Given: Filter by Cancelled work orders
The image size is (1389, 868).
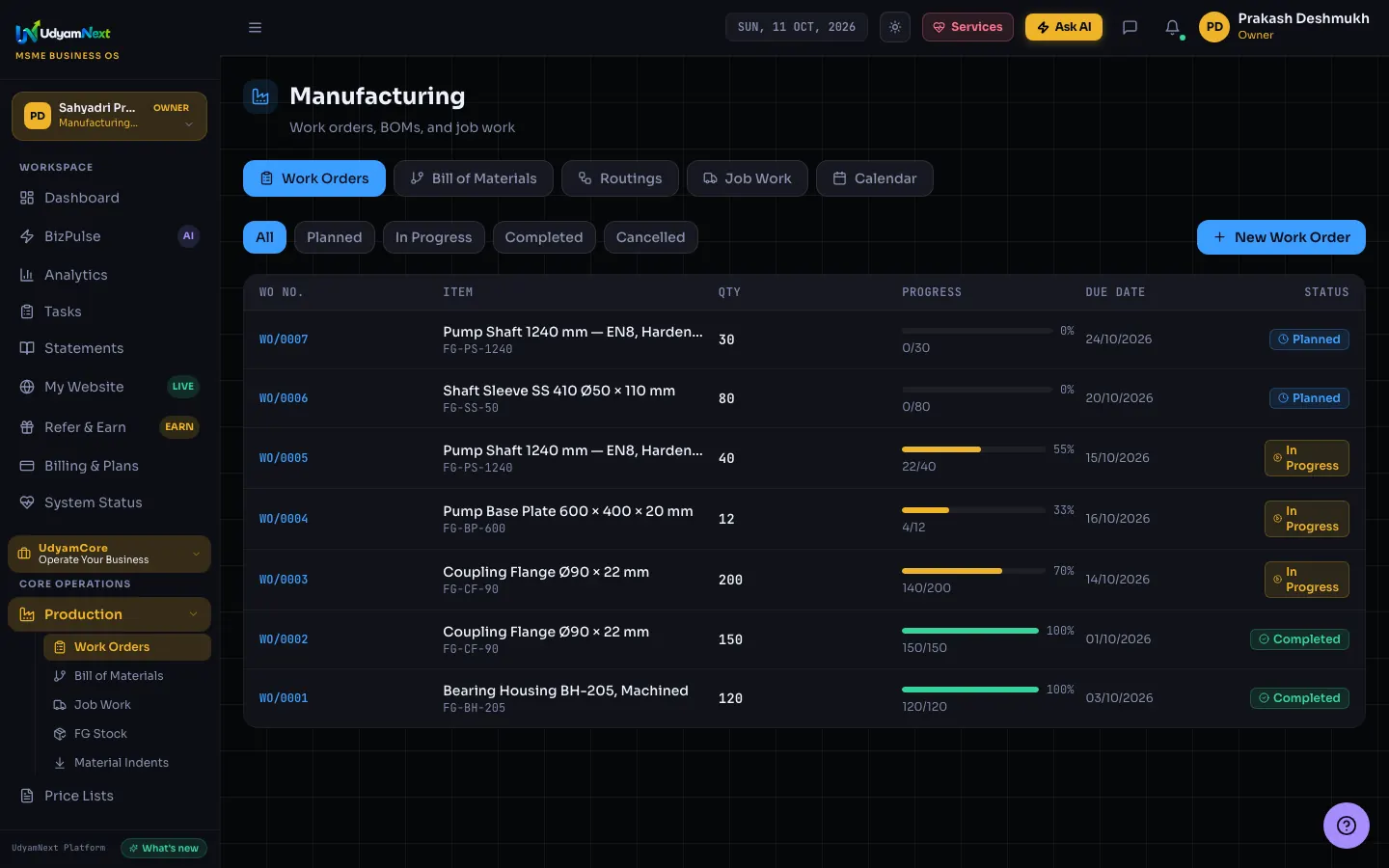Looking at the screenshot, I should 651,237.
